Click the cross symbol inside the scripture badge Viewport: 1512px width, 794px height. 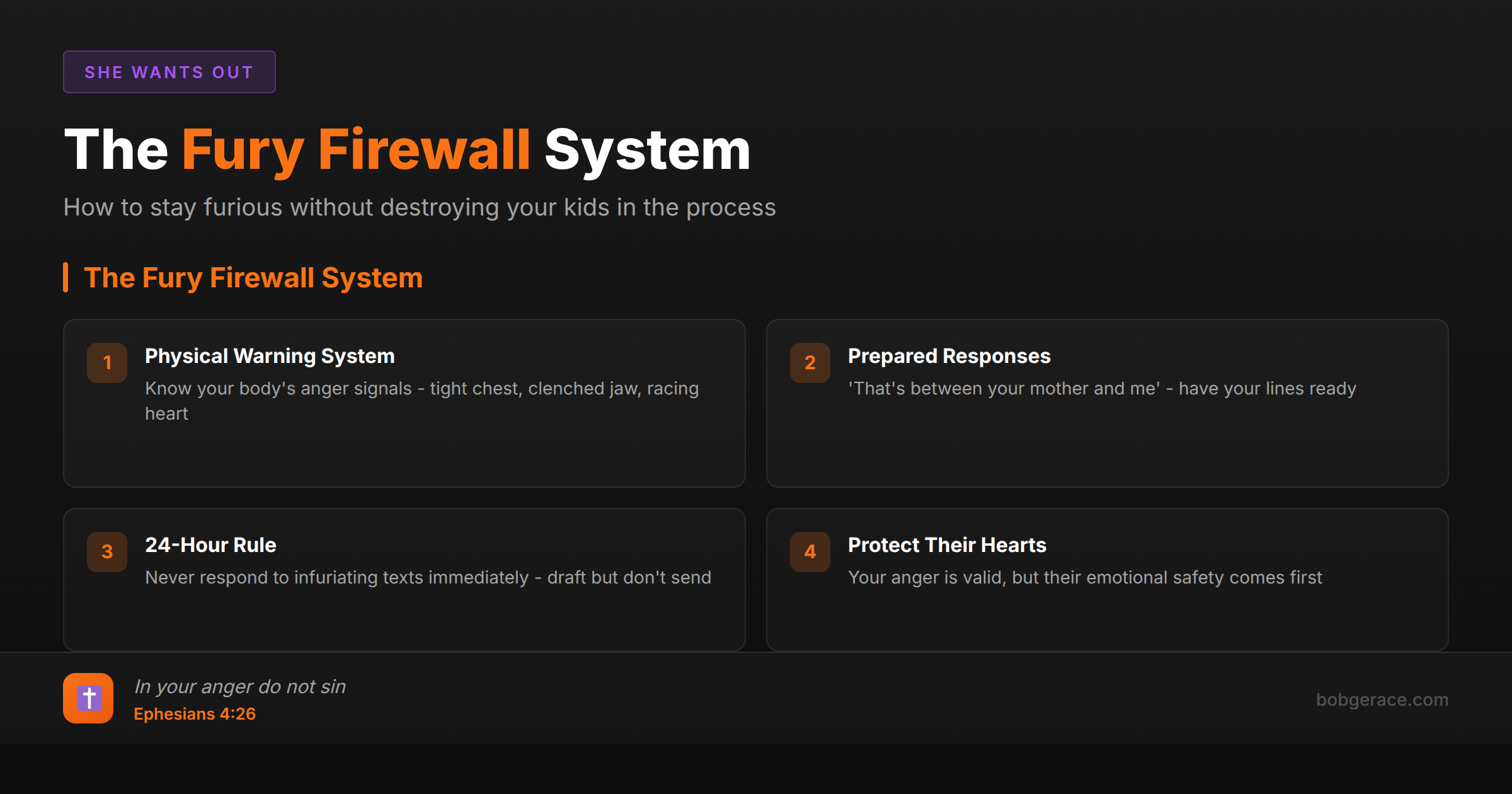tap(88, 696)
